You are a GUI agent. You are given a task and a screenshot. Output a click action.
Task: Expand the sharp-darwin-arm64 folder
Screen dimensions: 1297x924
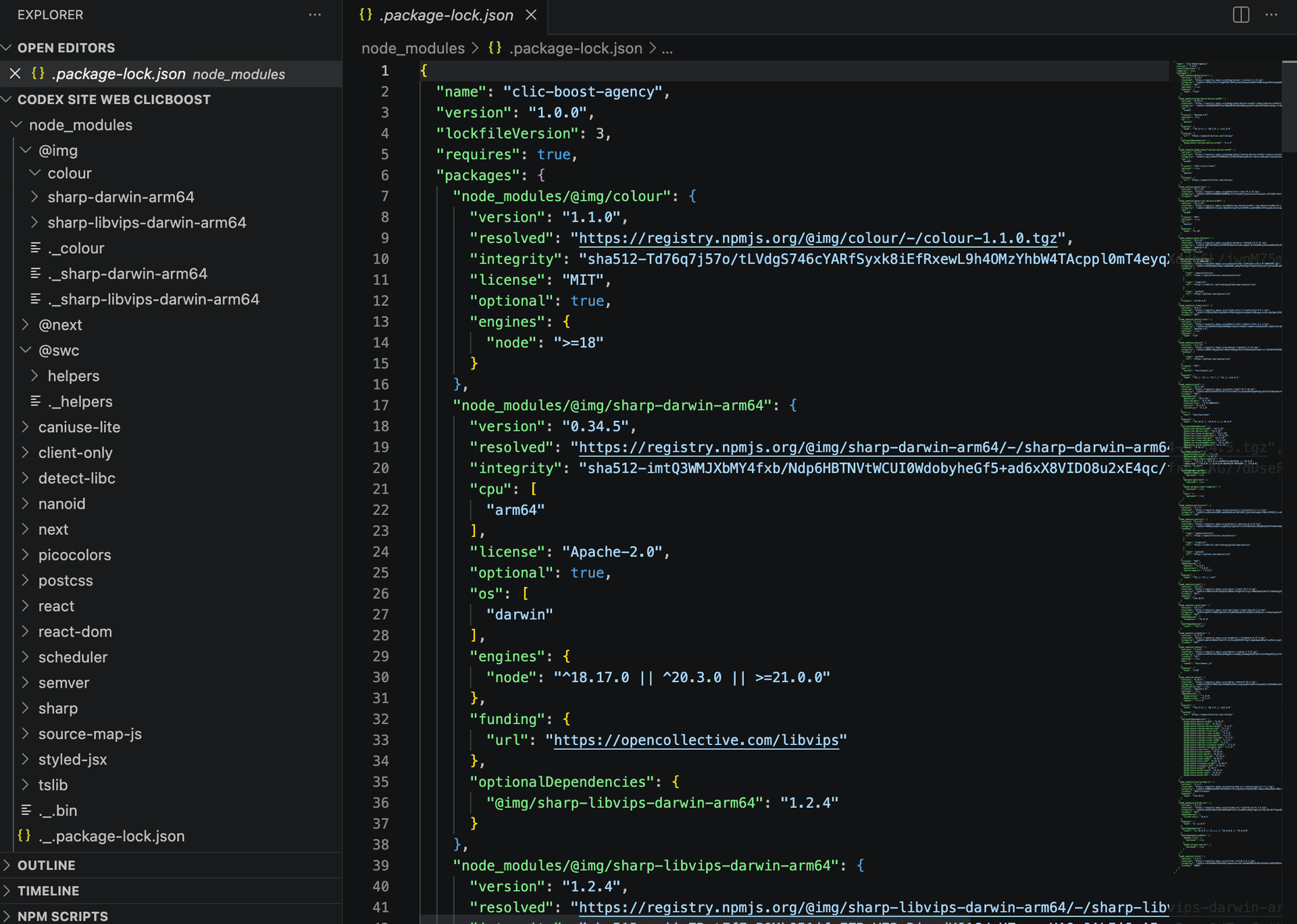pos(36,197)
